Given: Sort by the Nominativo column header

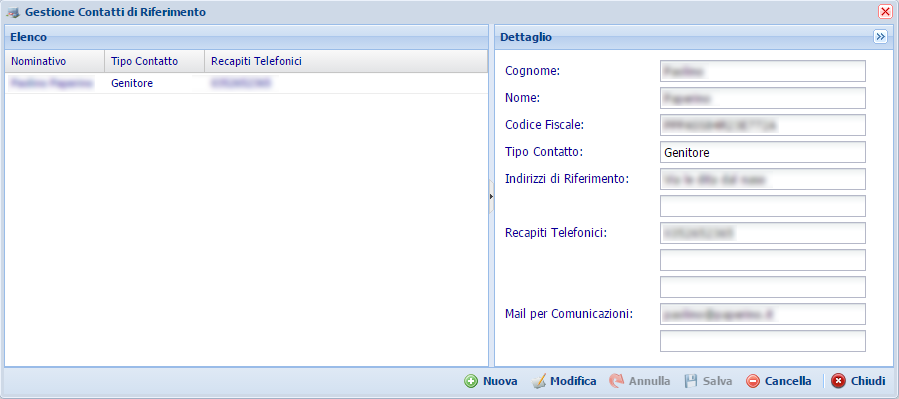Looking at the screenshot, I should (x=54, y=61).
